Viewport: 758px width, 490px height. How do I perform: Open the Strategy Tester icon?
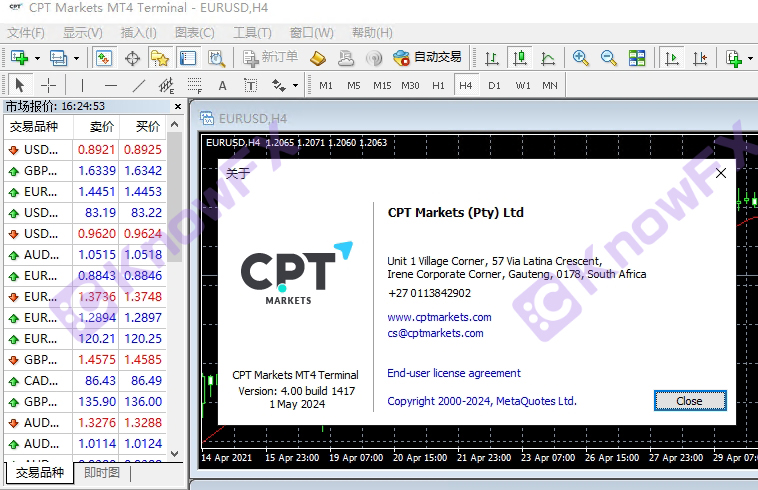click(x=216, y=58)
